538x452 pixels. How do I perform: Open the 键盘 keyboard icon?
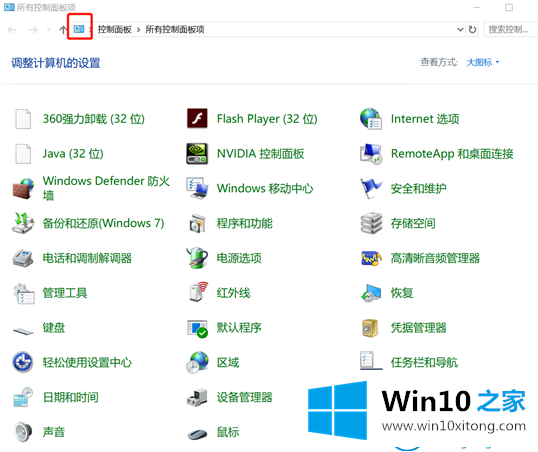23,331
